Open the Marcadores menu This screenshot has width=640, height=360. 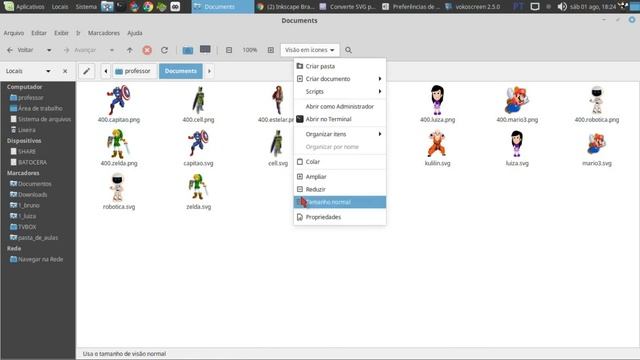104,33
